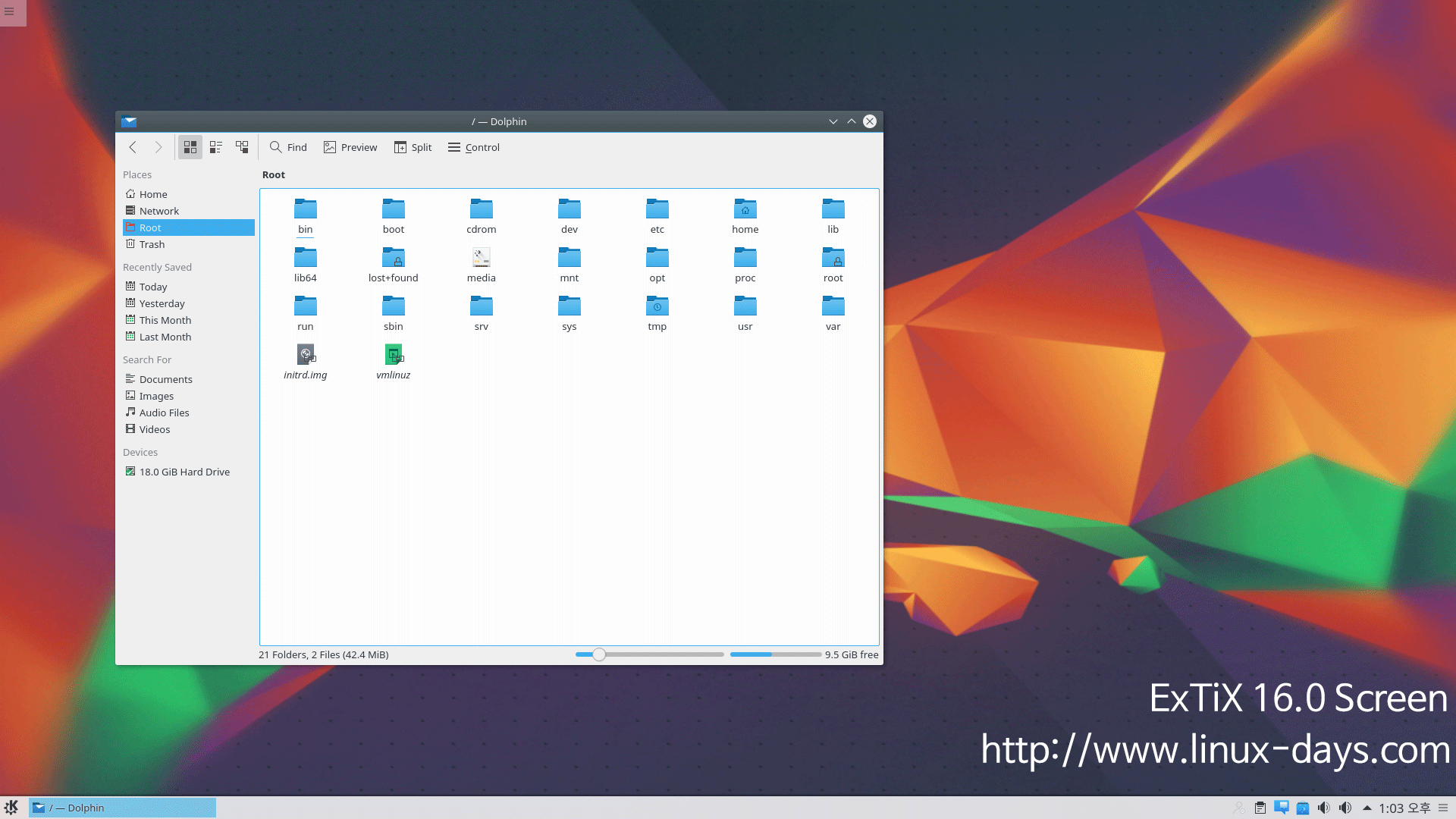
Task: Open the Find search tool
Action: pyautogui.click(x=288, y=147)
